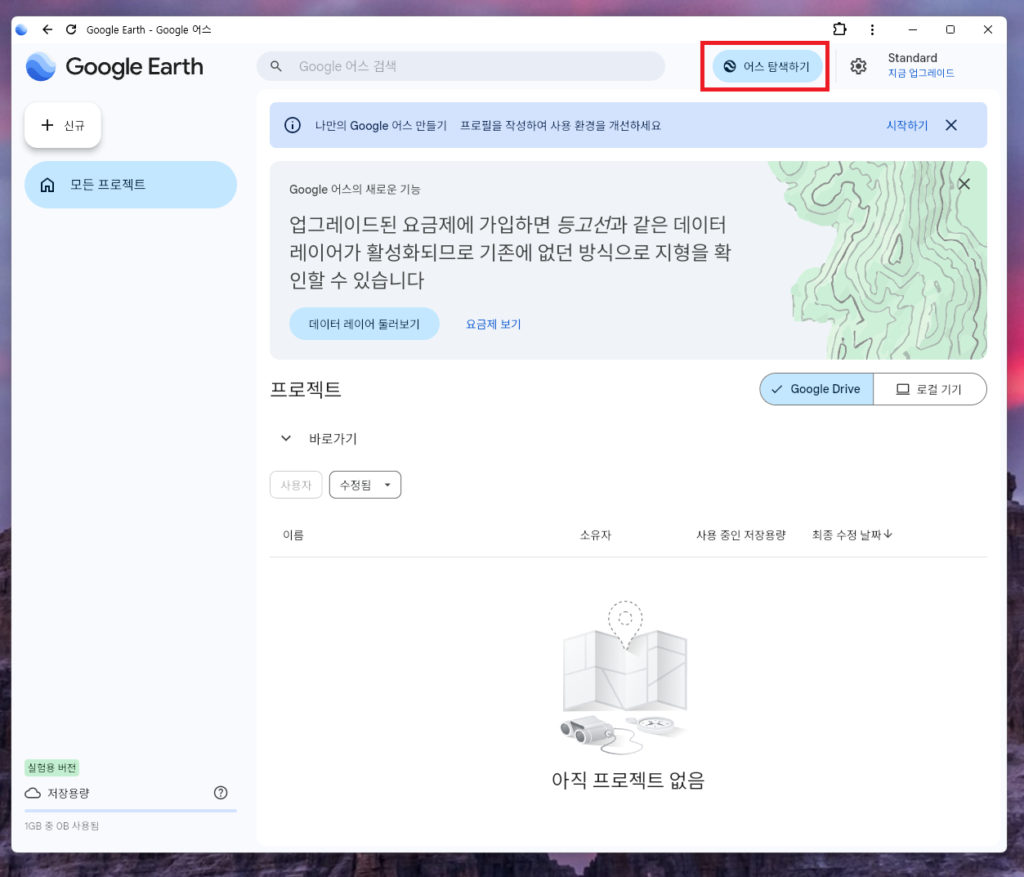Click the browser extensions puzzle icon

pos(839,29)
